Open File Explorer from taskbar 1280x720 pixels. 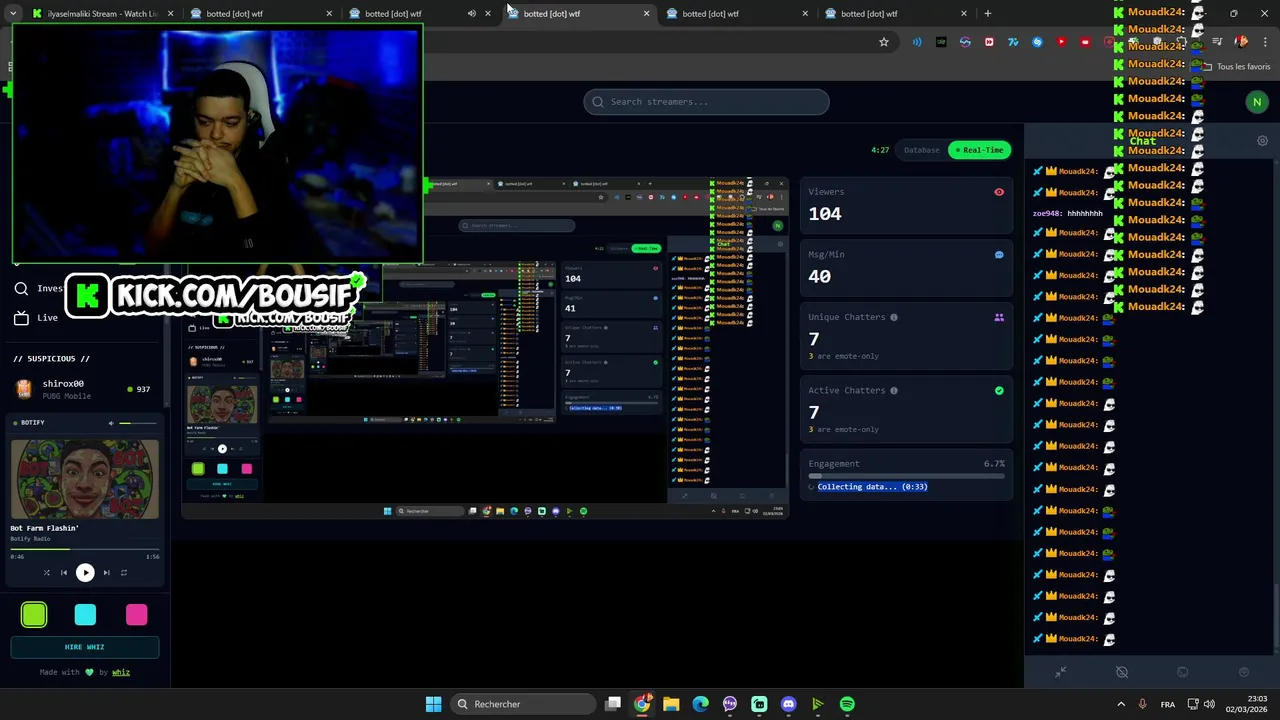[671, 704]
